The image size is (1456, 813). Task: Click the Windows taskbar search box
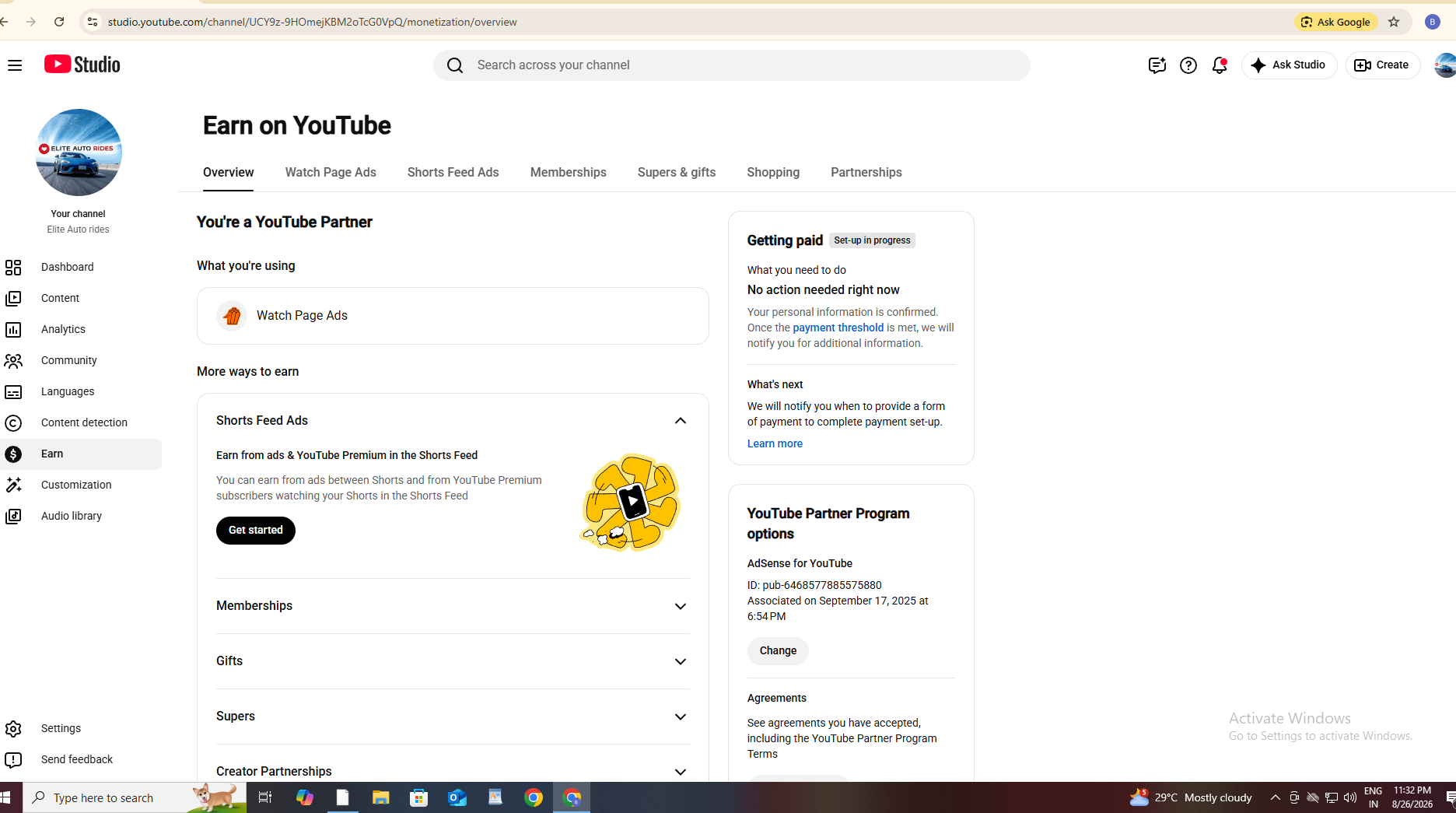[x=135, y=797]
